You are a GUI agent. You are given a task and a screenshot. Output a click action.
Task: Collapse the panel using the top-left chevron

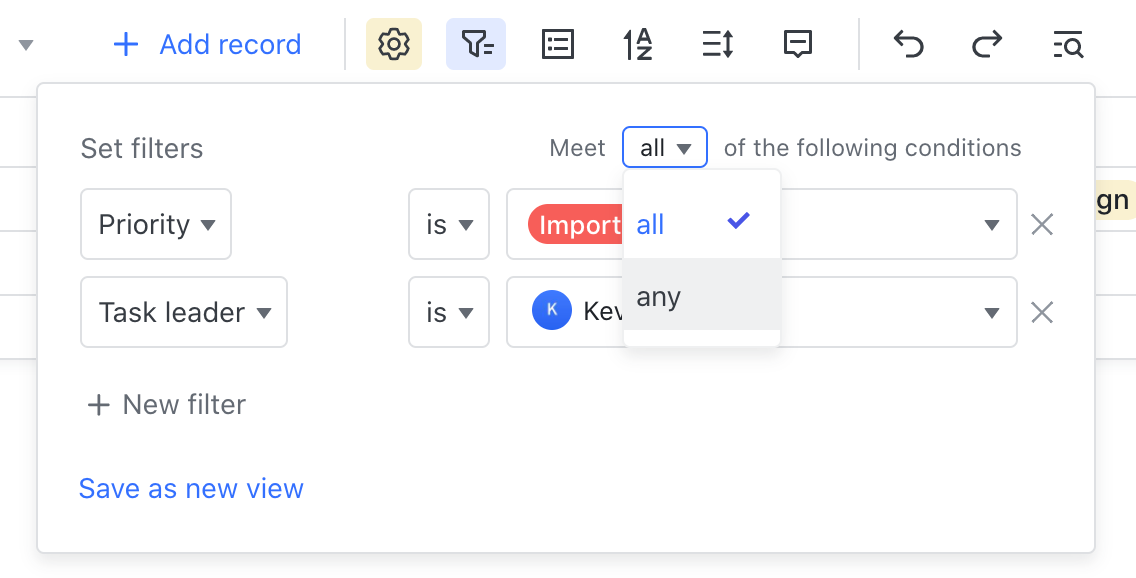pos(27,44)
